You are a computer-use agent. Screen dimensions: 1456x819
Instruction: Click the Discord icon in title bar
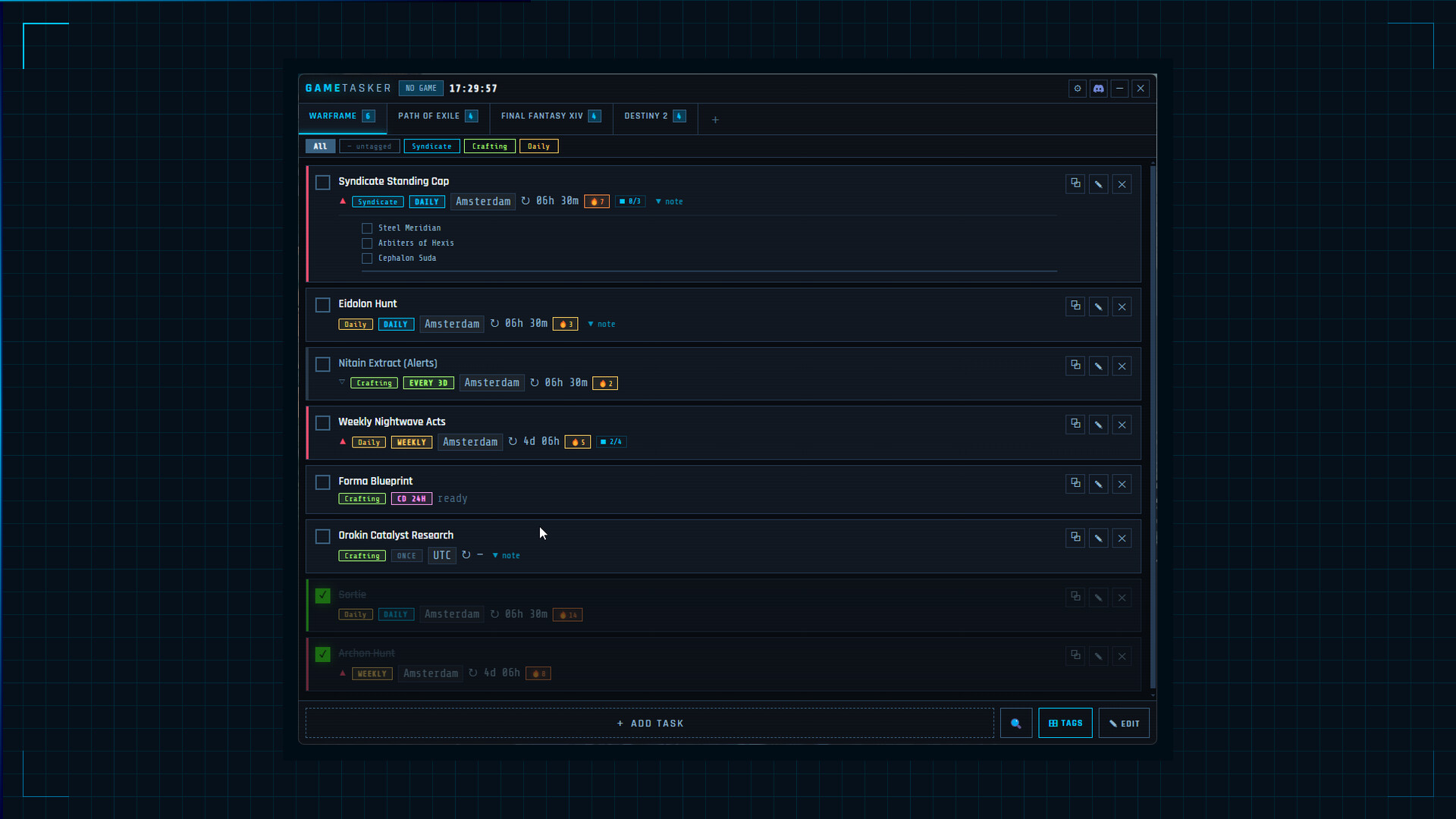[1098, 89]
